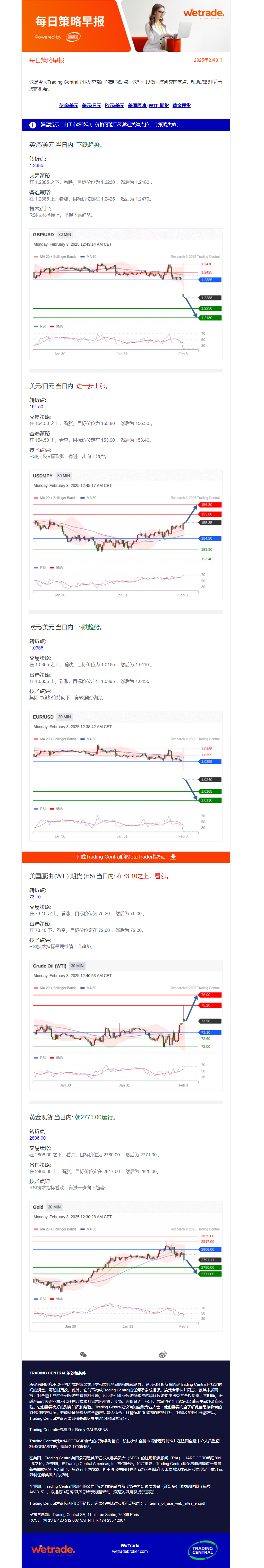Click the Crude Oil (WTI) chart title label

[x=49, y=965]
